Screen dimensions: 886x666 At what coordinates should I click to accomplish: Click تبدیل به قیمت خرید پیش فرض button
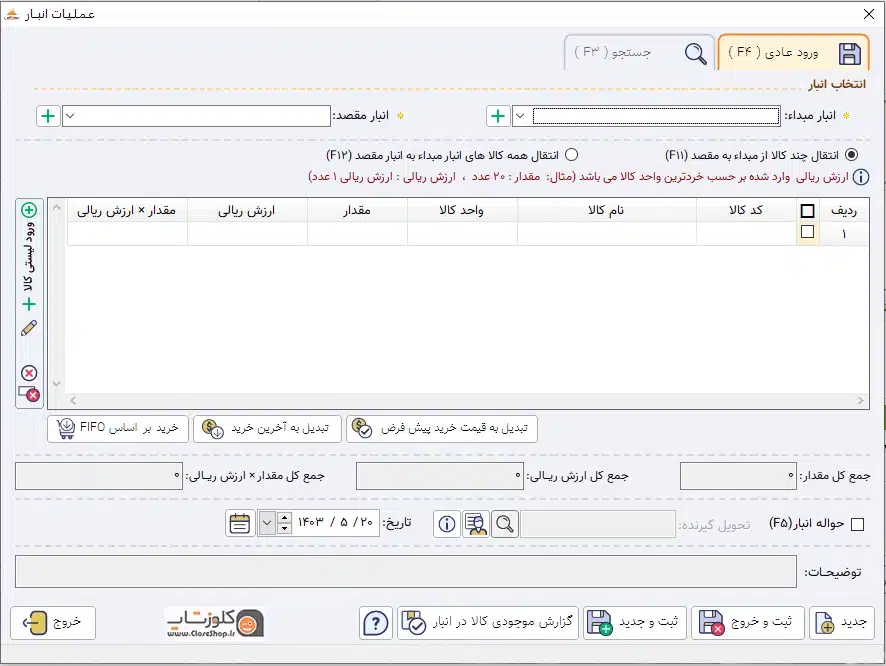tap(442, 429)
